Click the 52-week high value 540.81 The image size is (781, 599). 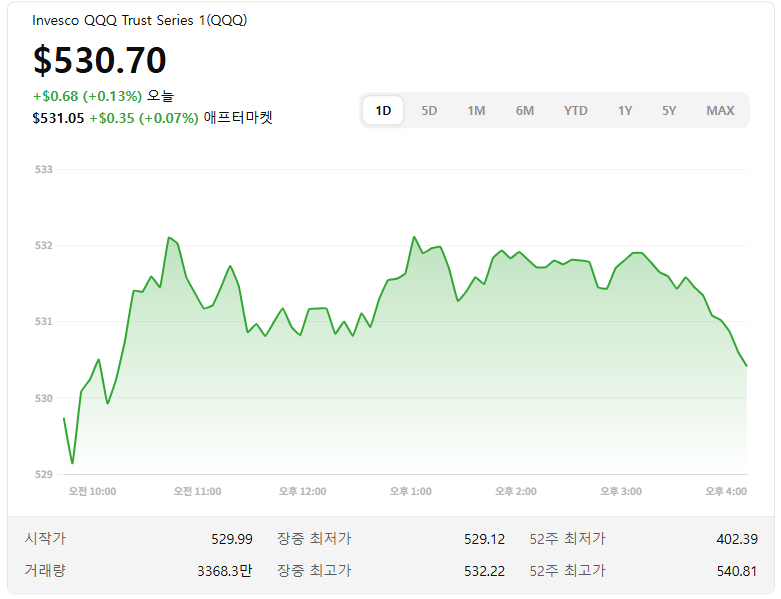click(737, 571)
